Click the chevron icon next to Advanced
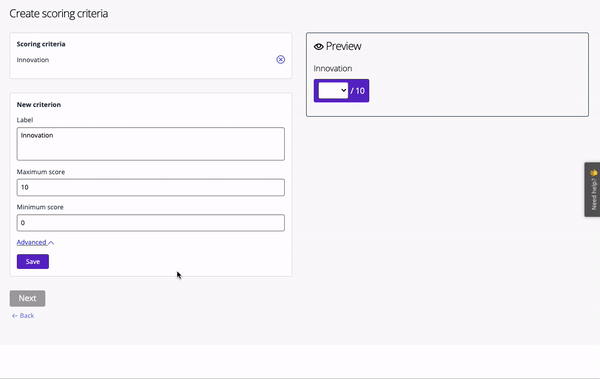The height and width of the screenshot is (379, 600). [51, 243]
